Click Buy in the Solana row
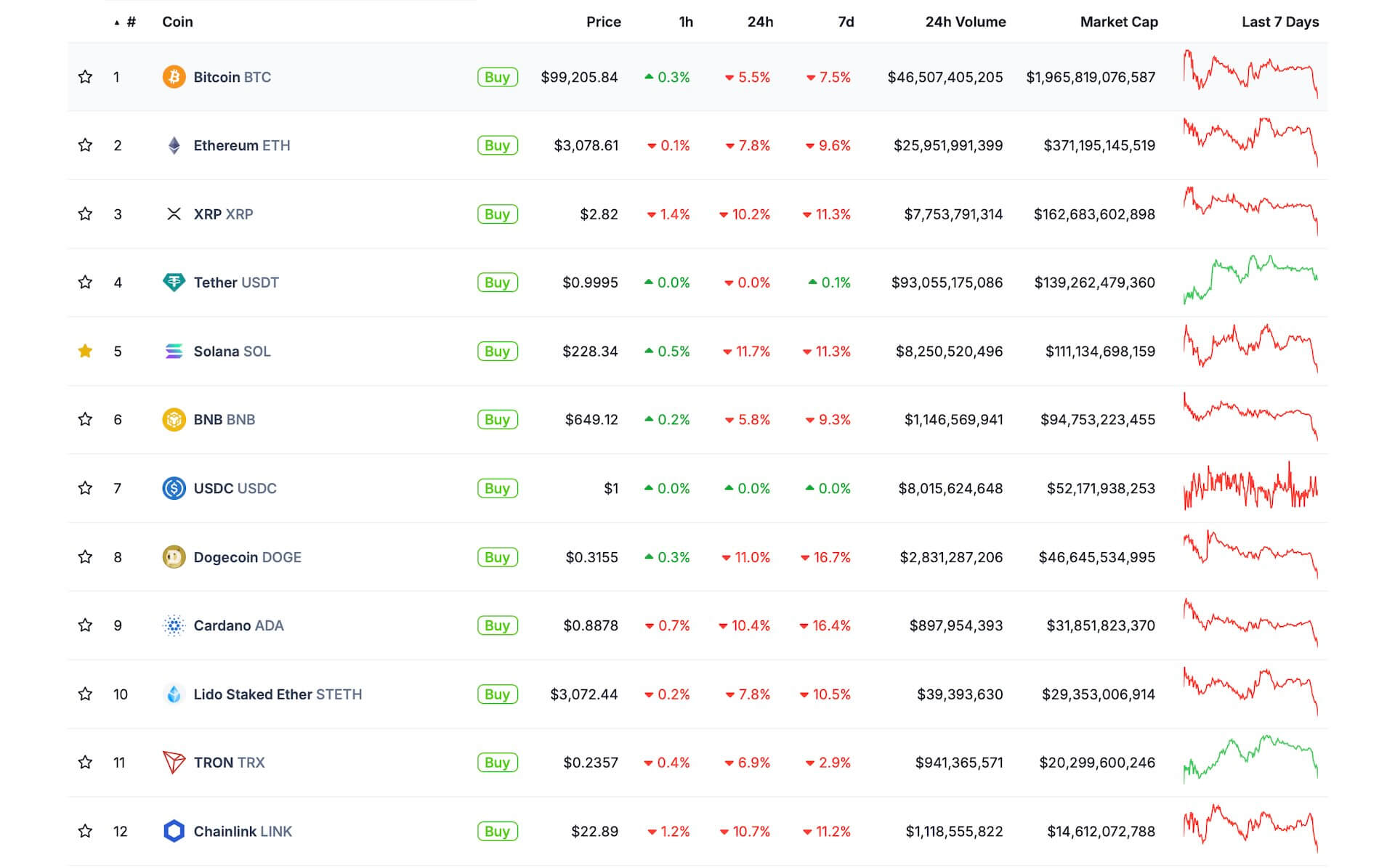 498,352
